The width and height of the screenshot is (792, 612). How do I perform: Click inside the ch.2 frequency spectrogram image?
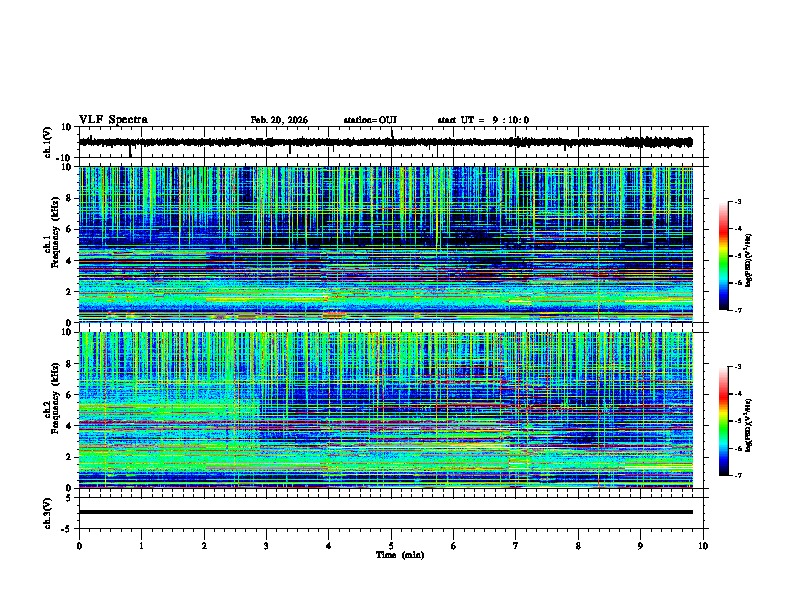click(x=385, y=410)
